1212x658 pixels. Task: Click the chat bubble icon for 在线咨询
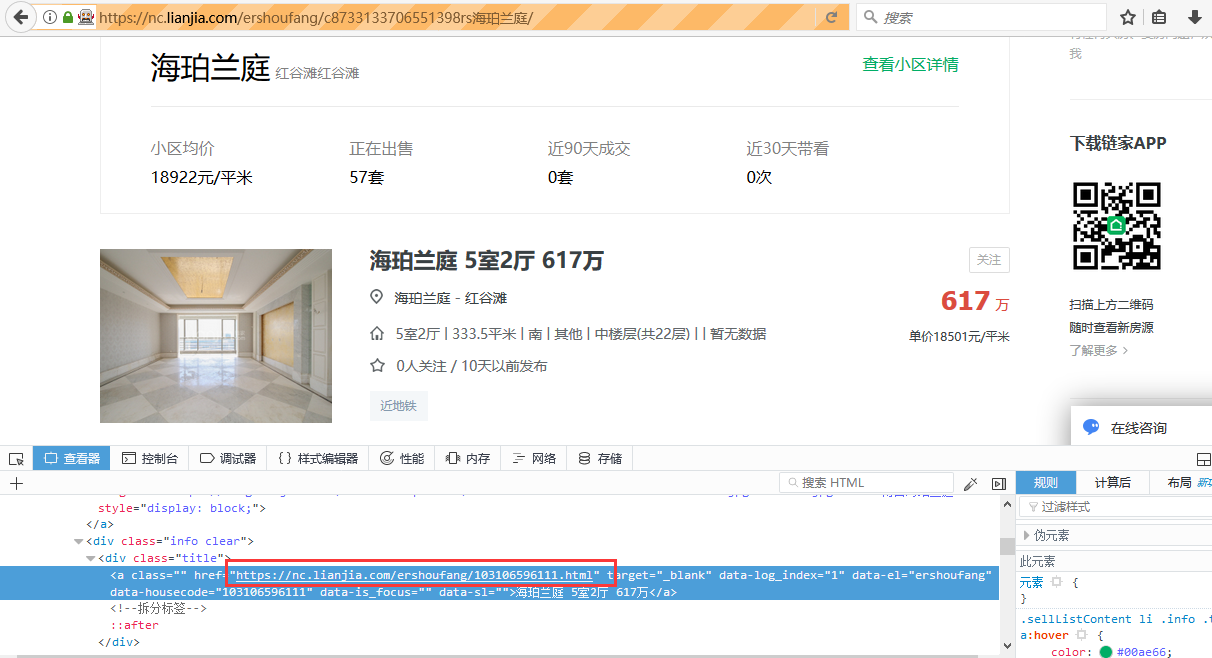[x=1091, y=428]
